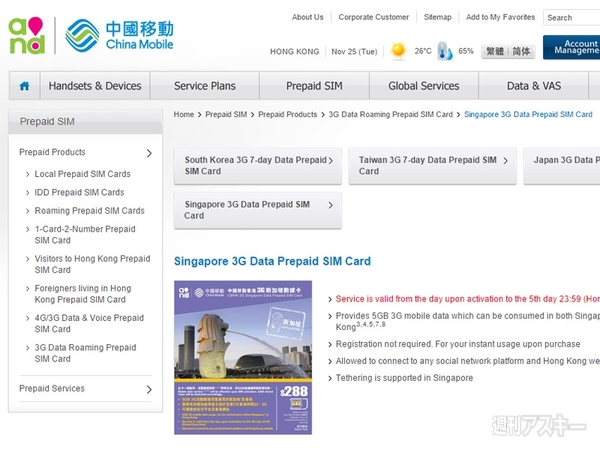The width and height of the screenshot is (600, 450).
Task: Click Add to My Favorites
Action: (501, 17)
